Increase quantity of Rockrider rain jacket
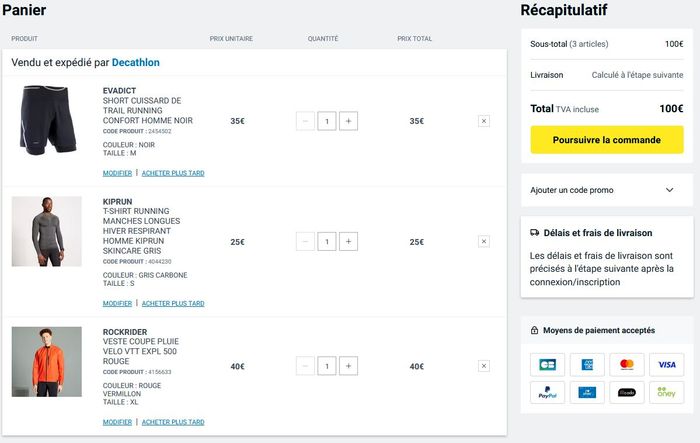Viewport: 700px width, 443px height. point(348,366)
